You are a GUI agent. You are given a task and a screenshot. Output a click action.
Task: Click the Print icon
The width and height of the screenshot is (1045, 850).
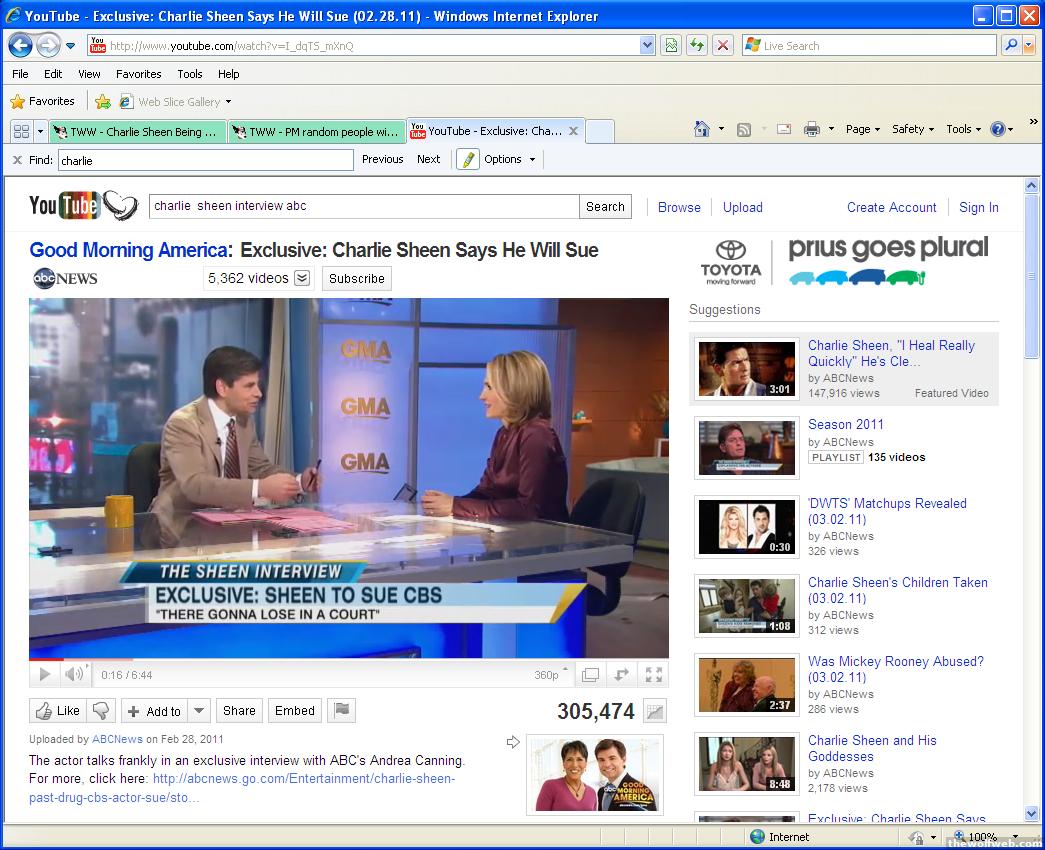pyautogui.click(x=812, y=129)
